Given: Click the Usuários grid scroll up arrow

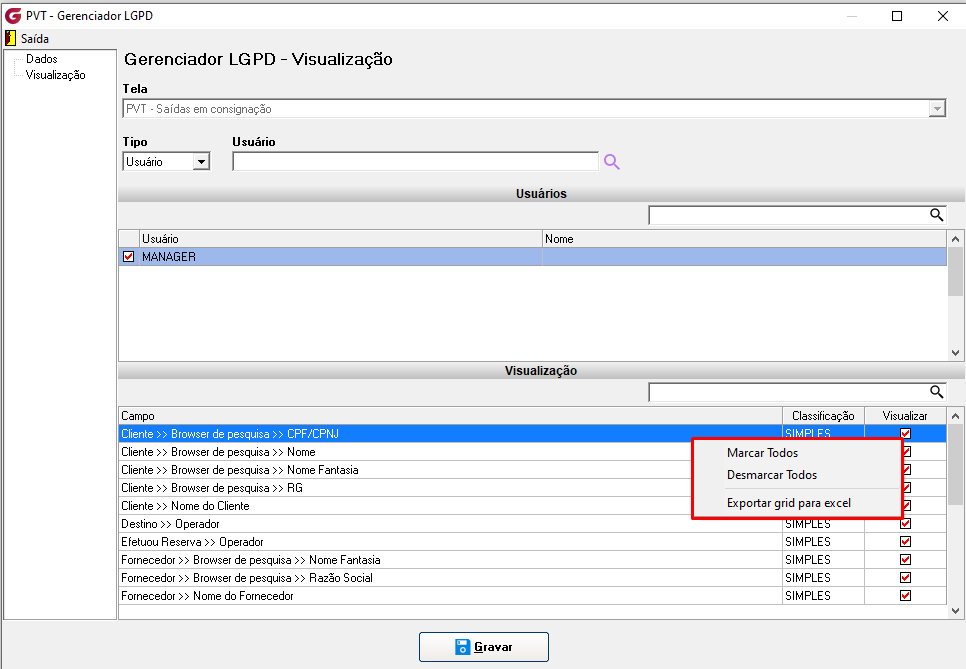Looking at the screenshot, I should coord(956,239).
